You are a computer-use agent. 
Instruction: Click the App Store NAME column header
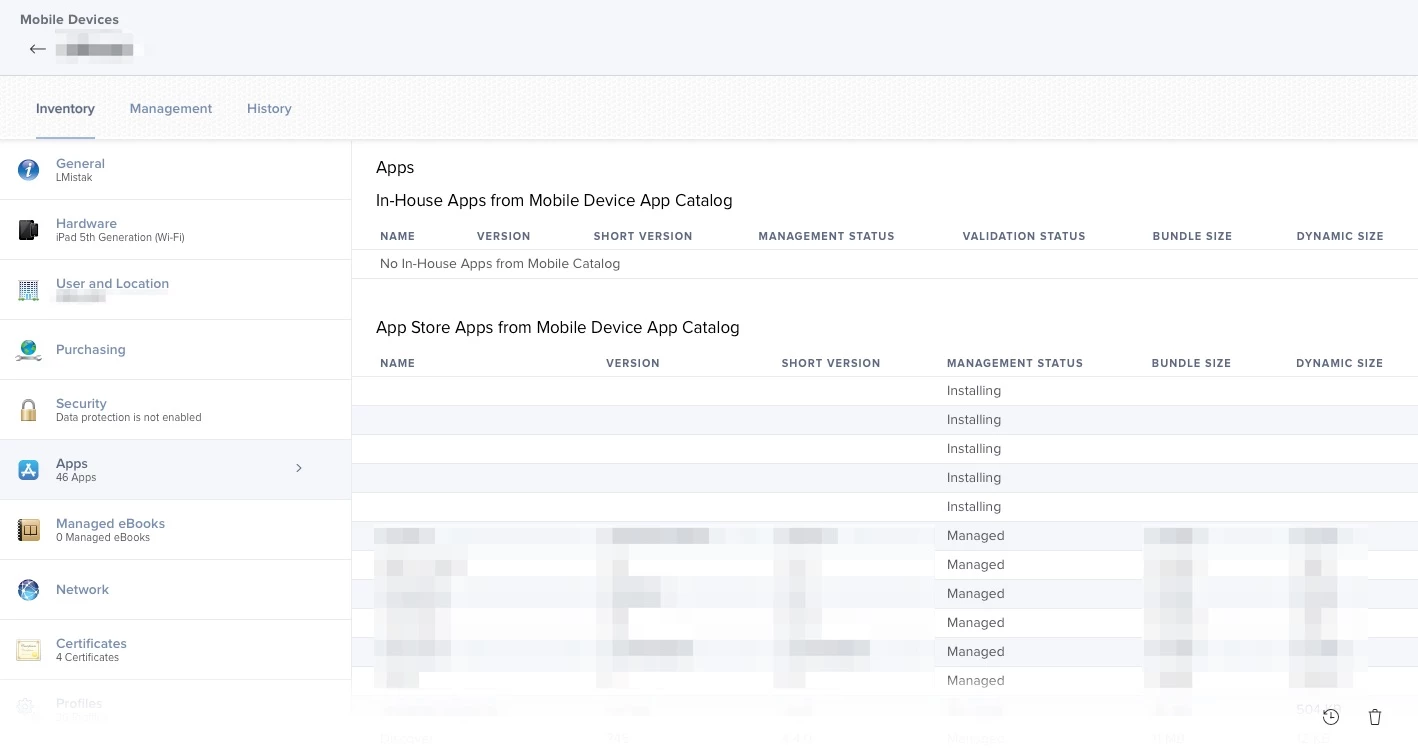click(x=397, y=363)
